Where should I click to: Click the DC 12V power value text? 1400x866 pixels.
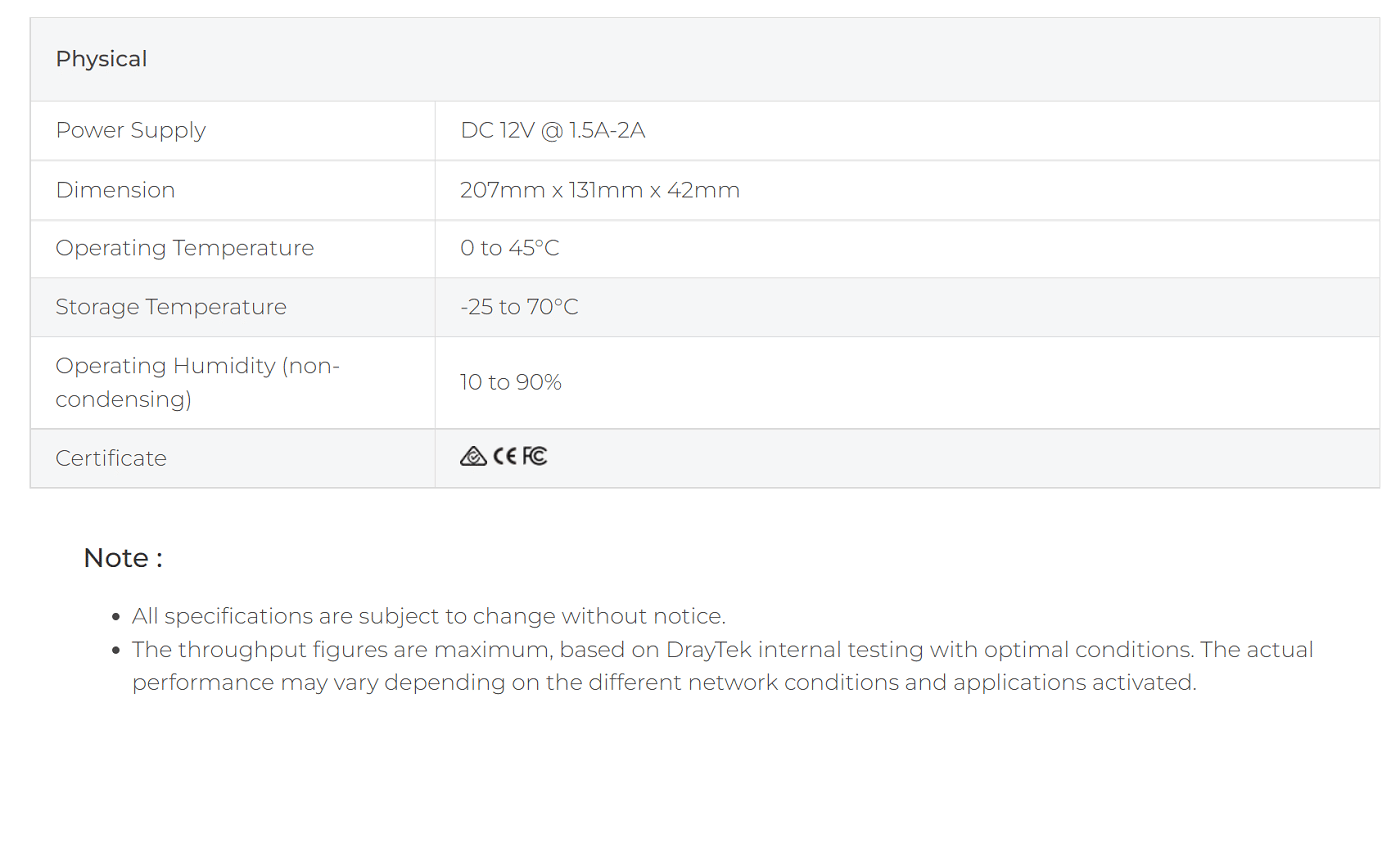(553, 130)
